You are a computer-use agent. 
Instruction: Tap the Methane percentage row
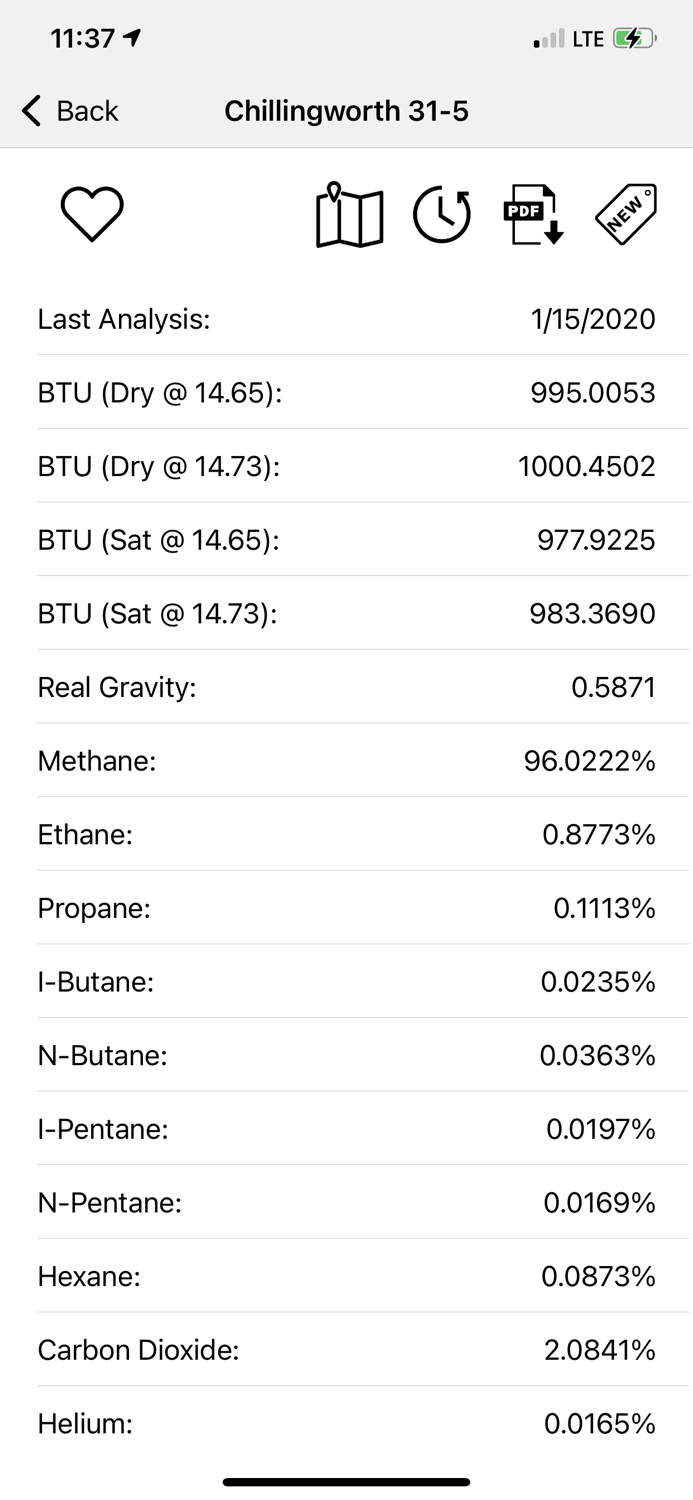click(x=346, y=760)
